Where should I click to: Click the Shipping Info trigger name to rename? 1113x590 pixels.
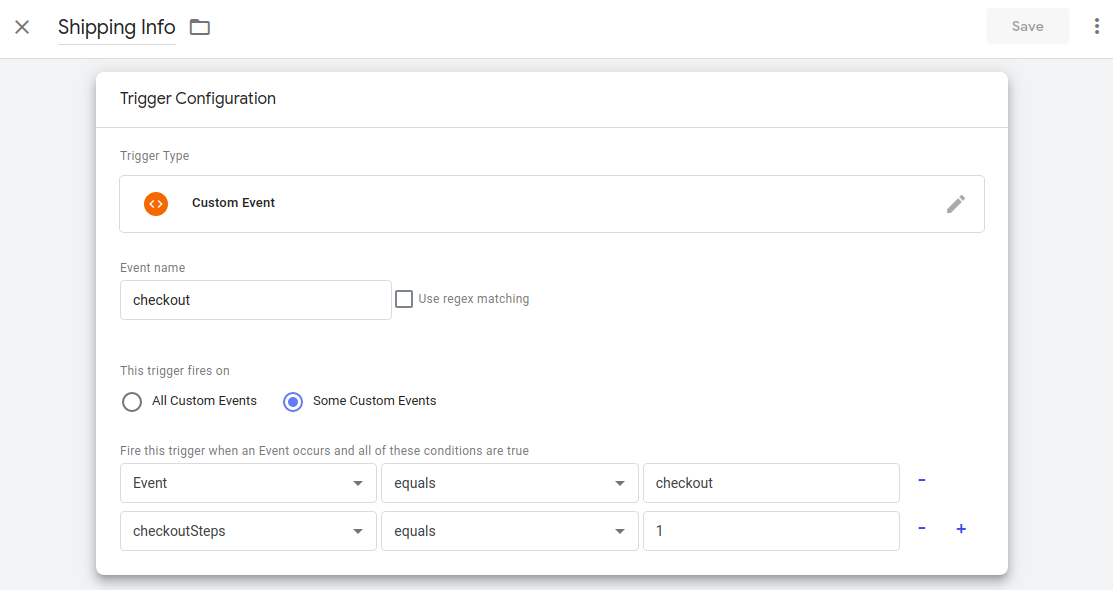click(116, 27)
